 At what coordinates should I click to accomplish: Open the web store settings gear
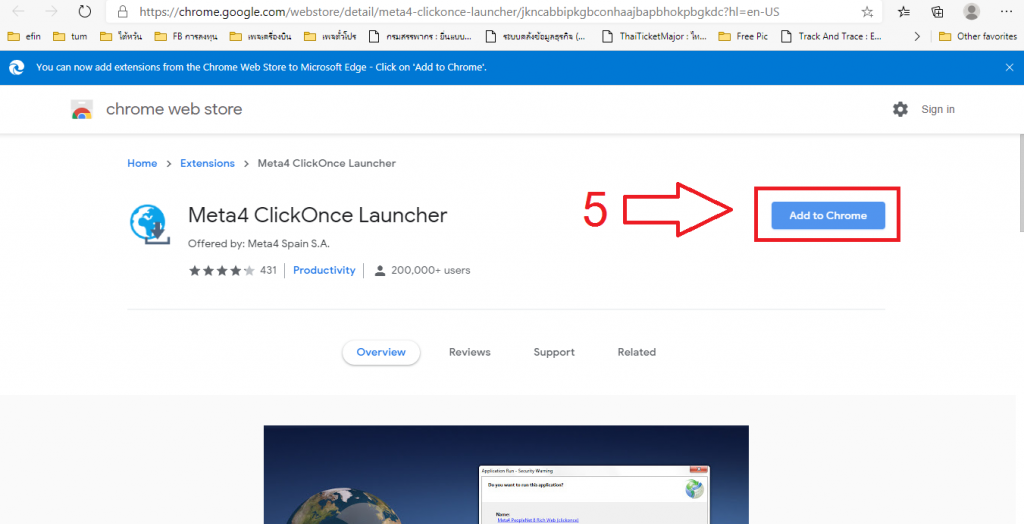coord(901,109)
